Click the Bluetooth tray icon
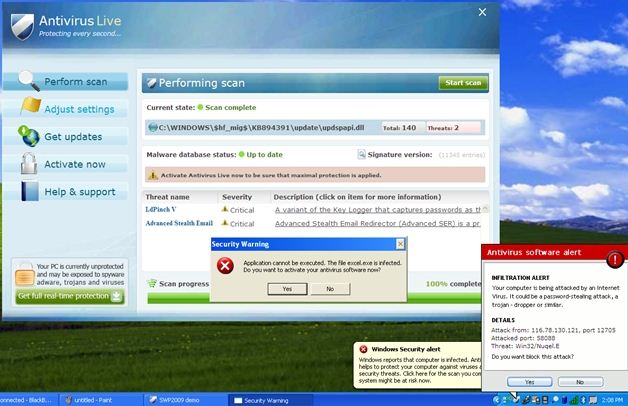 pyautogui.click(x=584, y=400)
